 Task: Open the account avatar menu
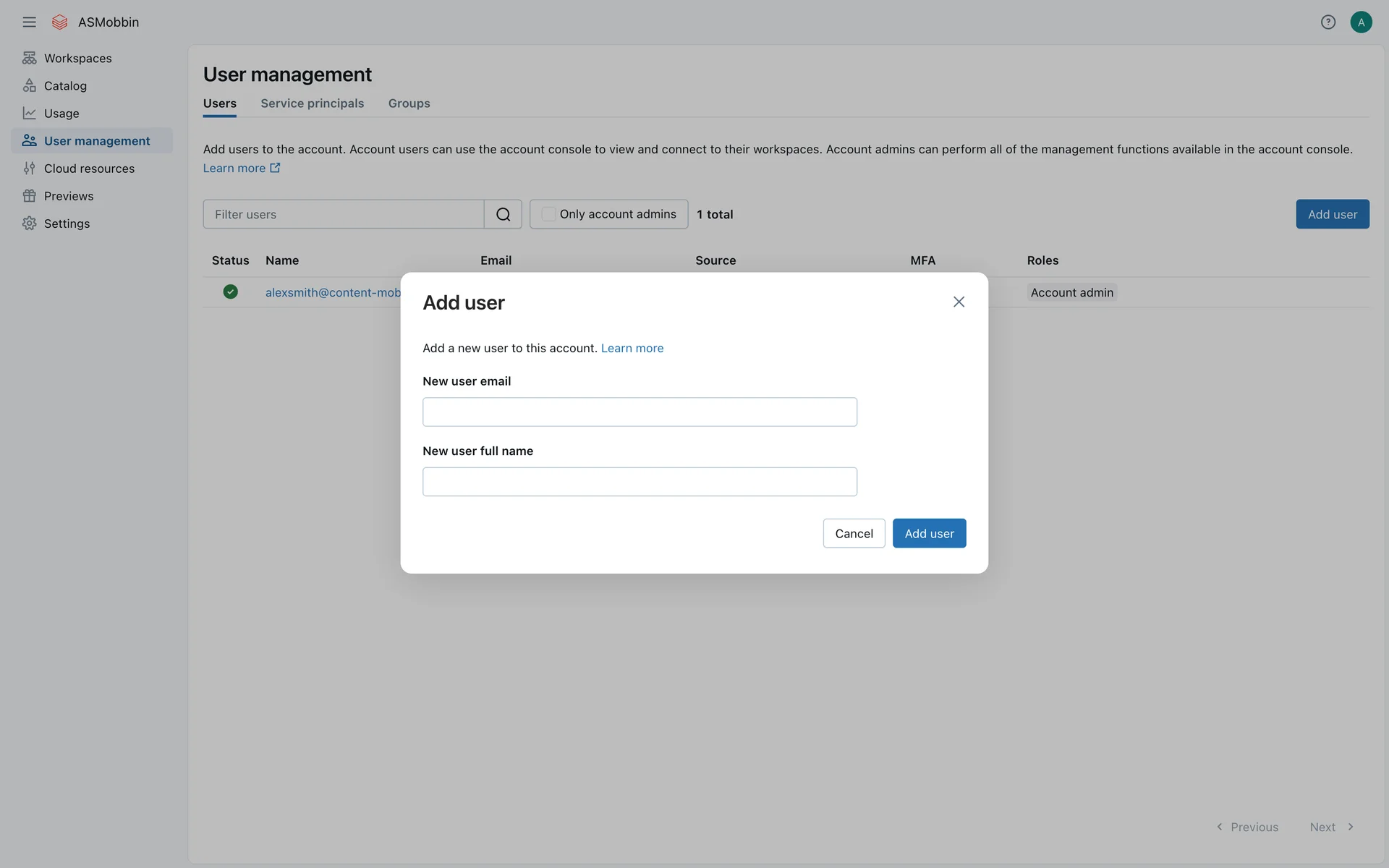click(x=1361, y=22)
